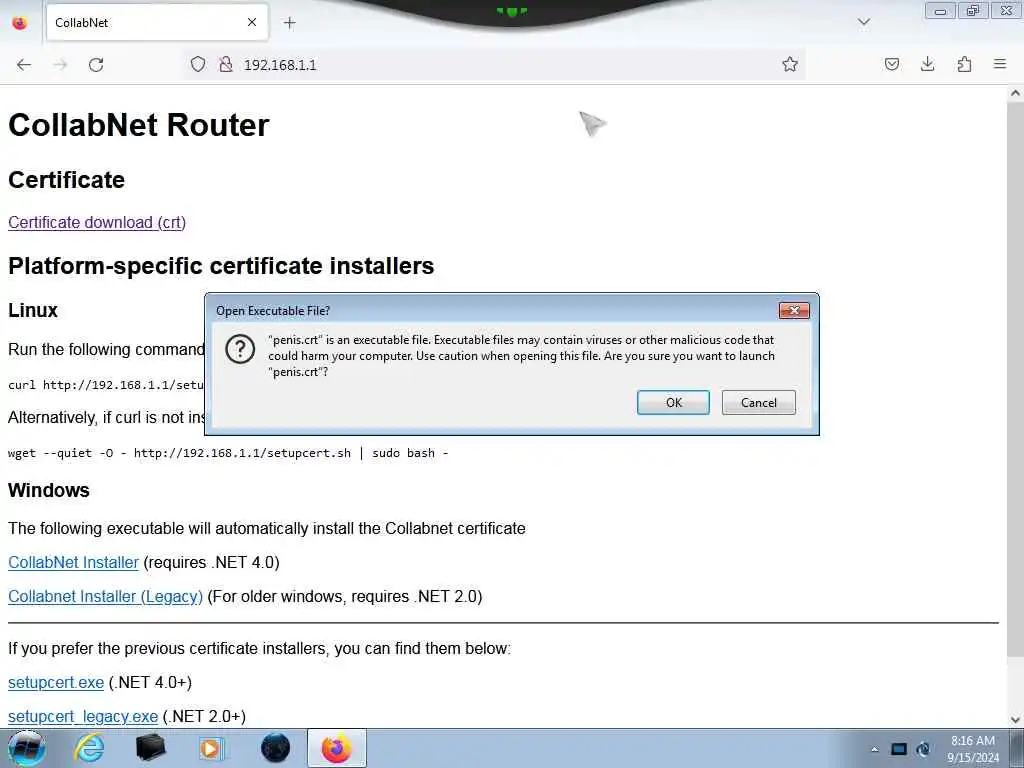Open the Extensions puzzle icon
The width and height of the screenshot is (1024, 768).
(x=964, y=64)
